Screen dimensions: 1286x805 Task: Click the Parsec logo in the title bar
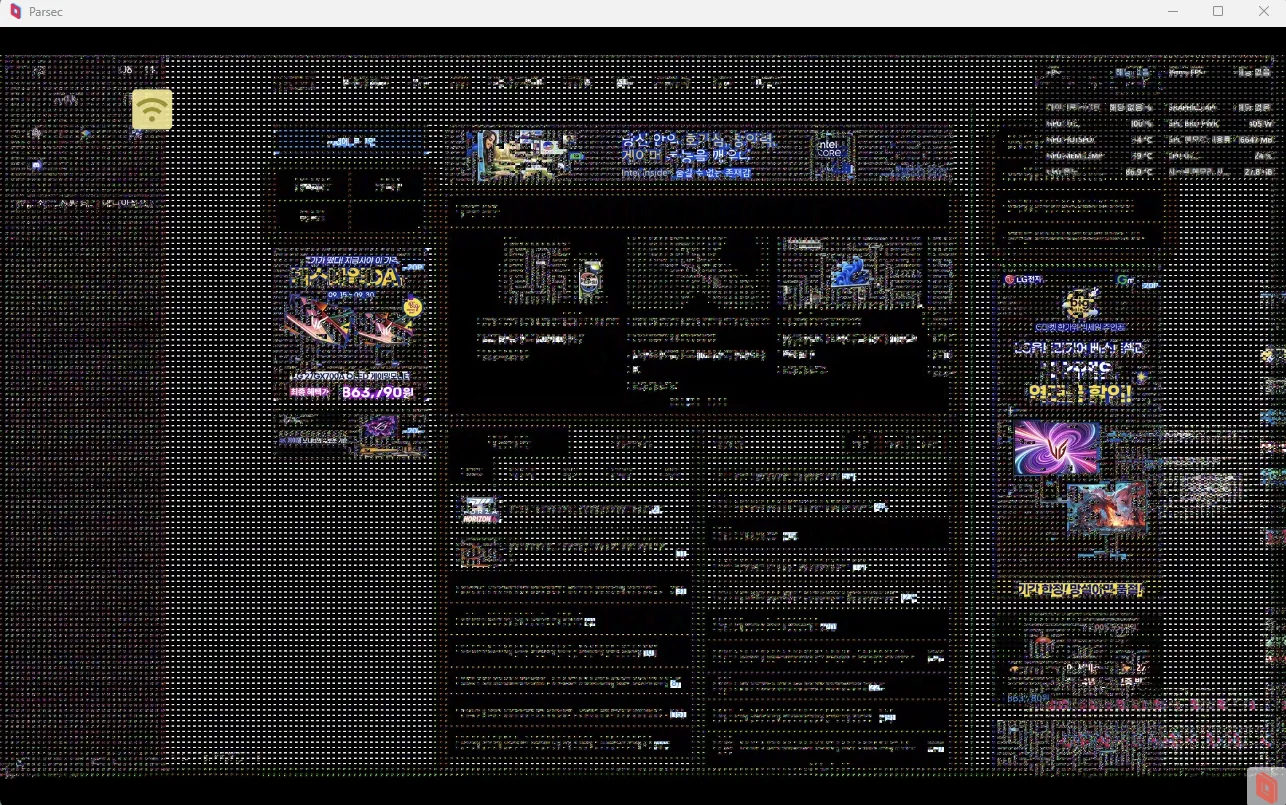pos(15,11)
